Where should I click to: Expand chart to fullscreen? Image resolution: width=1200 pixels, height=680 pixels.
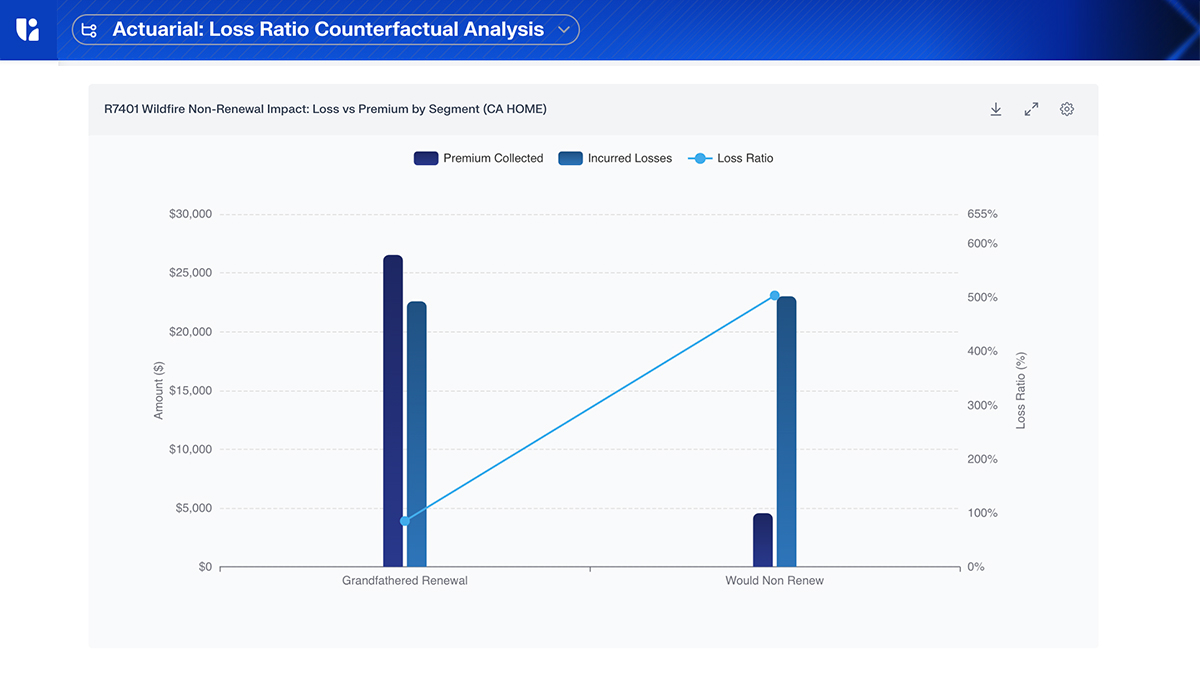pos(1031,109)
